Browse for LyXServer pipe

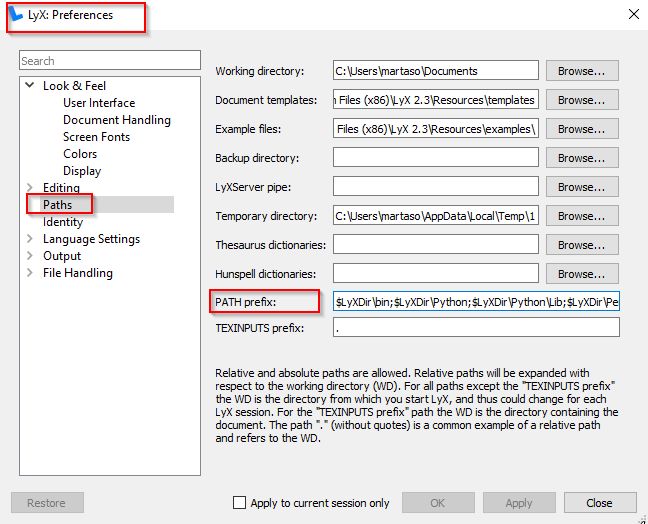coord(582,187)
